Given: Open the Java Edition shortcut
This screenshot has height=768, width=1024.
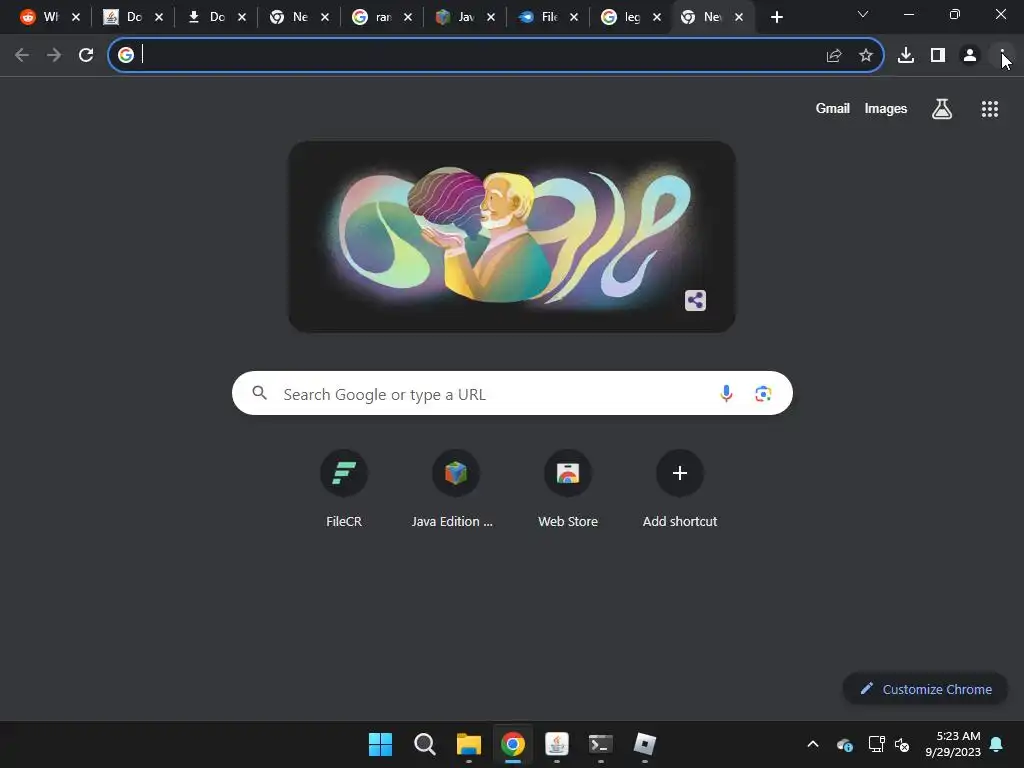Looking at the screenshot, I should pyautogui.click(x=455, y=490).
